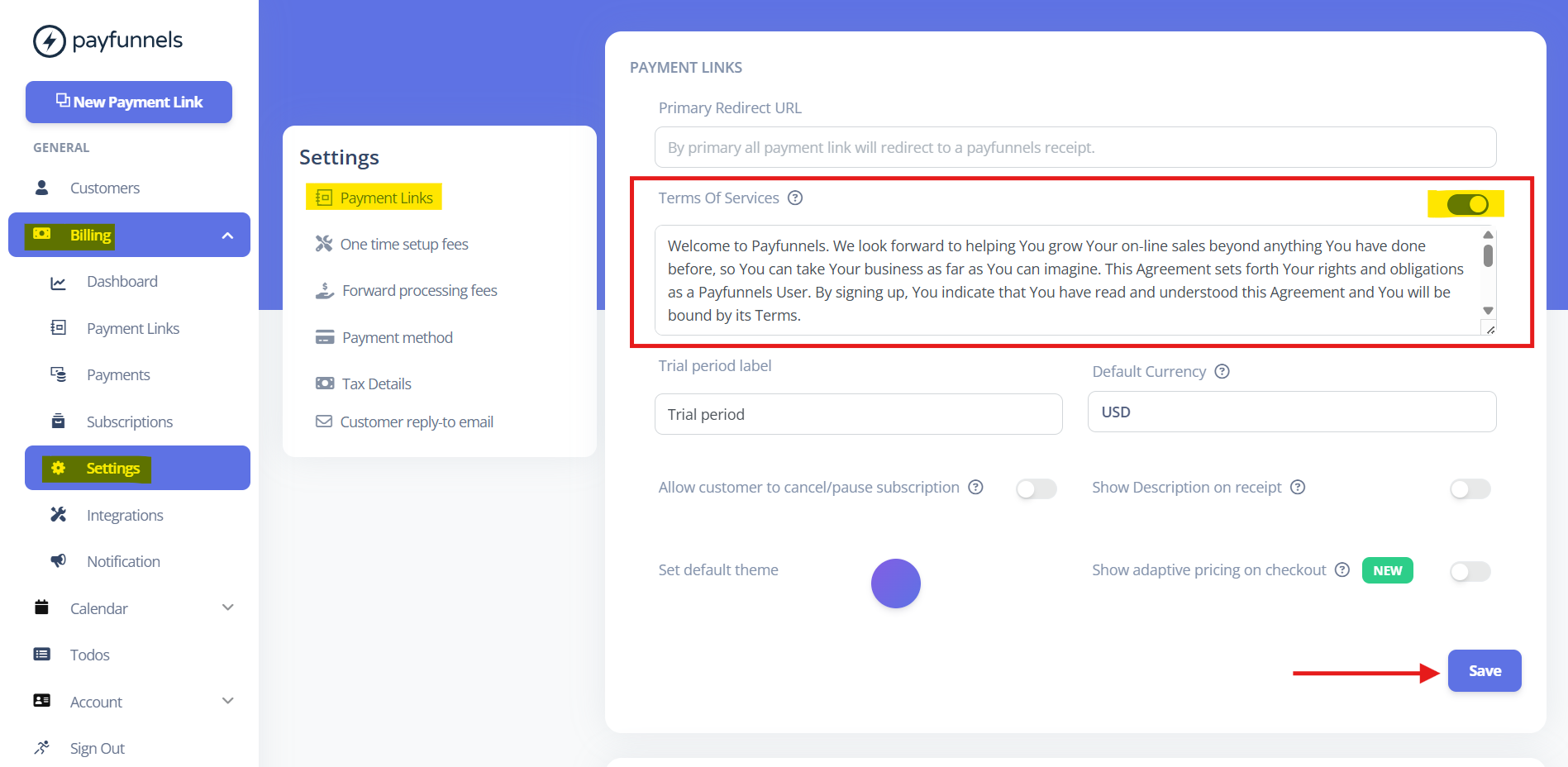Click the Settings gear icon in sidebar
Image resolution: width=1568 pixels, height=767 pixels.
click(58, 468)
